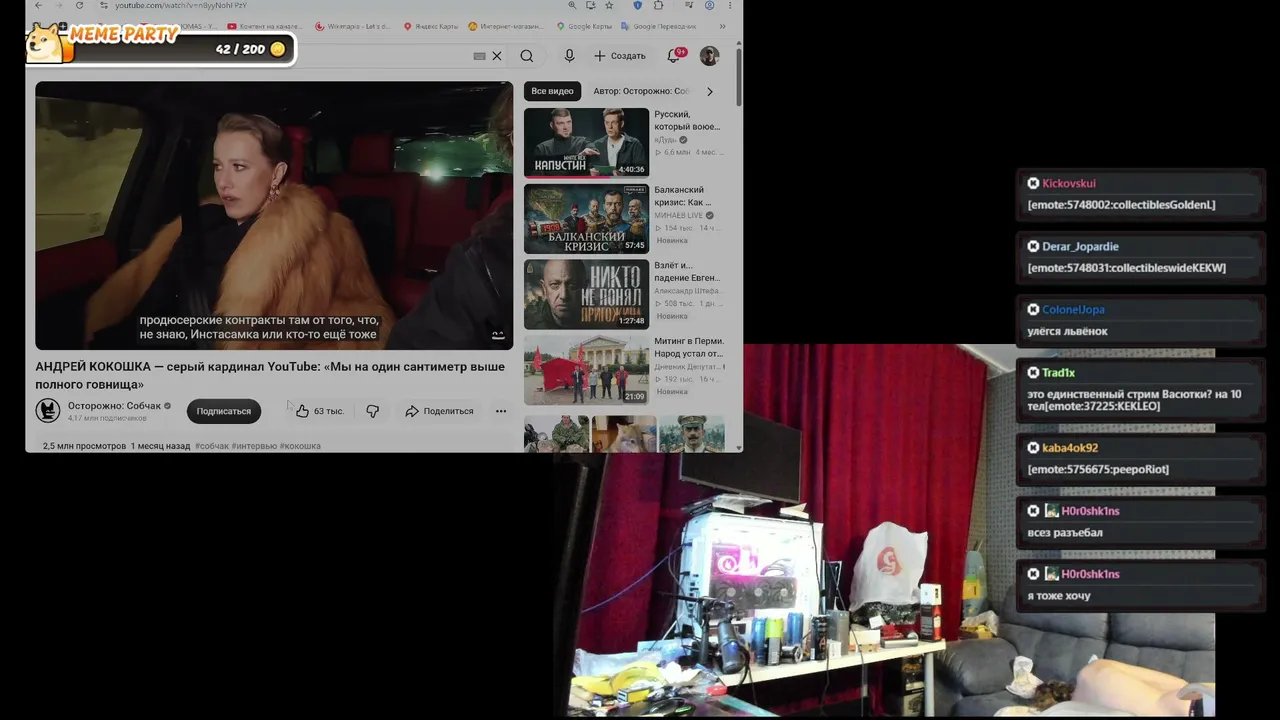
Task: Dismiss Kickovskui chat message with X
Action: (x=1033, y=183)
